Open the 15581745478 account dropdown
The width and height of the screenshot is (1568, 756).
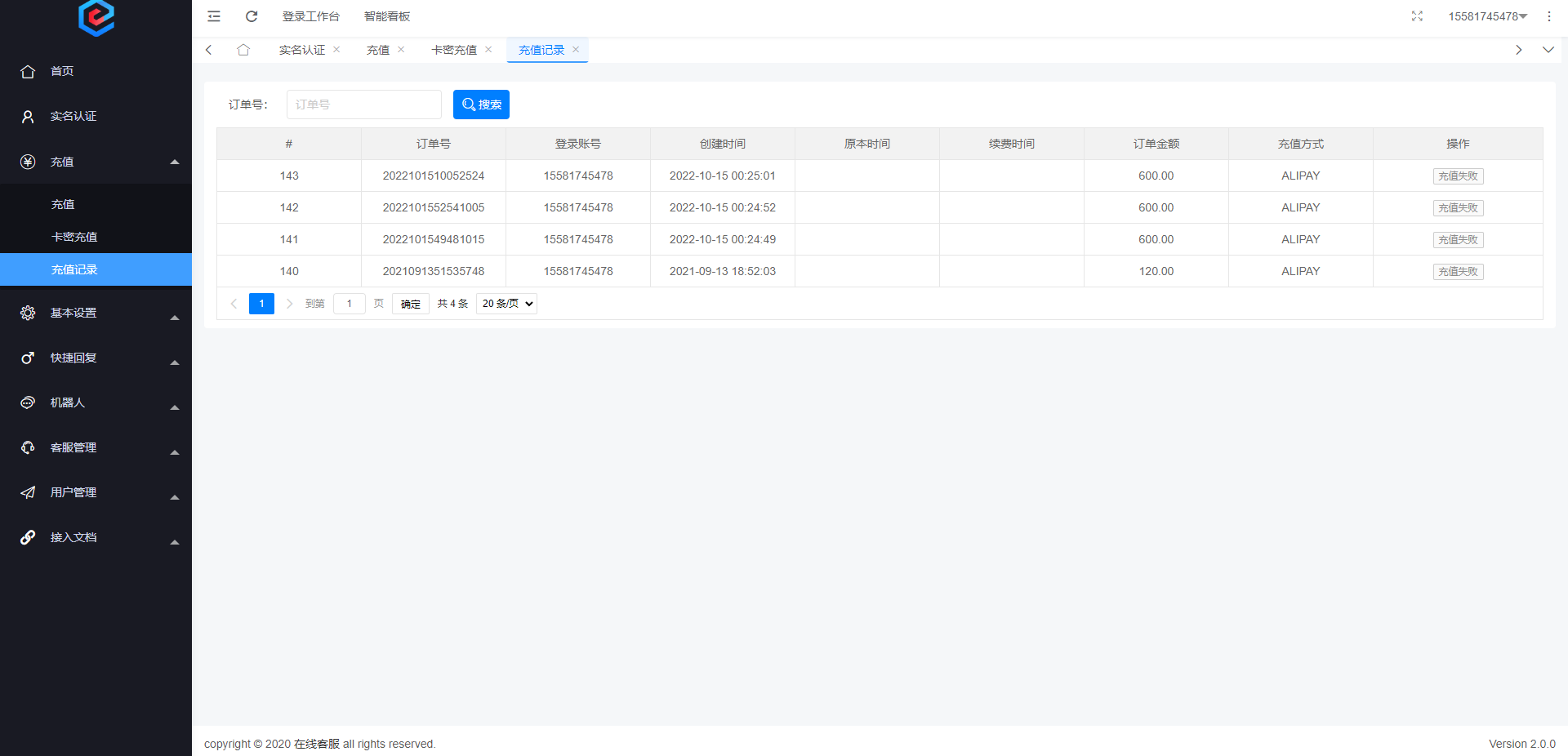pyautogui.click(x=1487, y=16)
